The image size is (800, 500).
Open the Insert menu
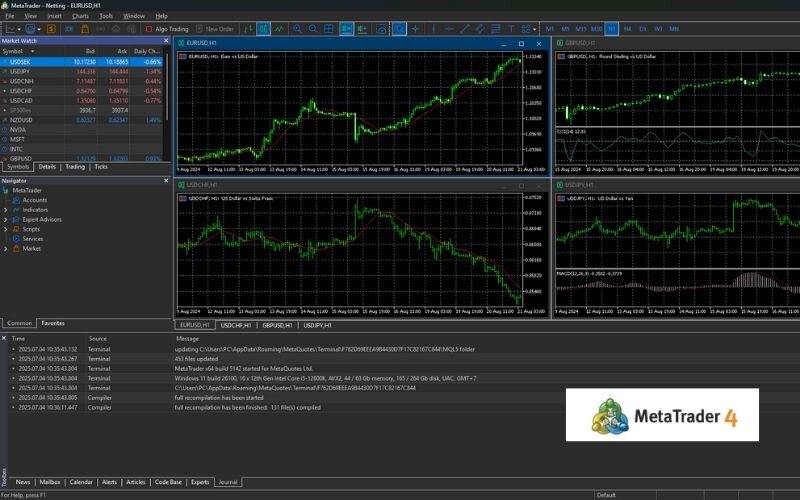point(54,16)
